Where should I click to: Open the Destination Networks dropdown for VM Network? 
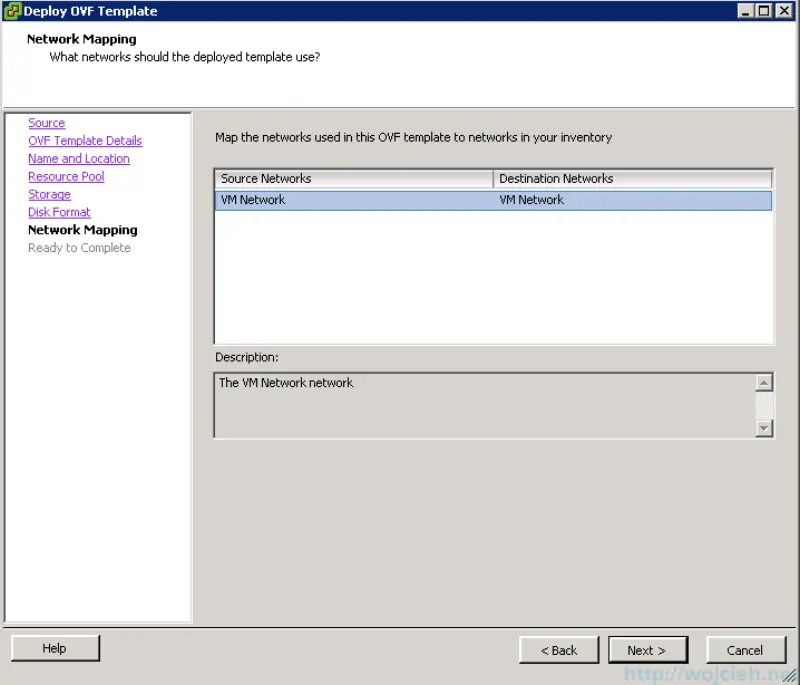[630, 200]
